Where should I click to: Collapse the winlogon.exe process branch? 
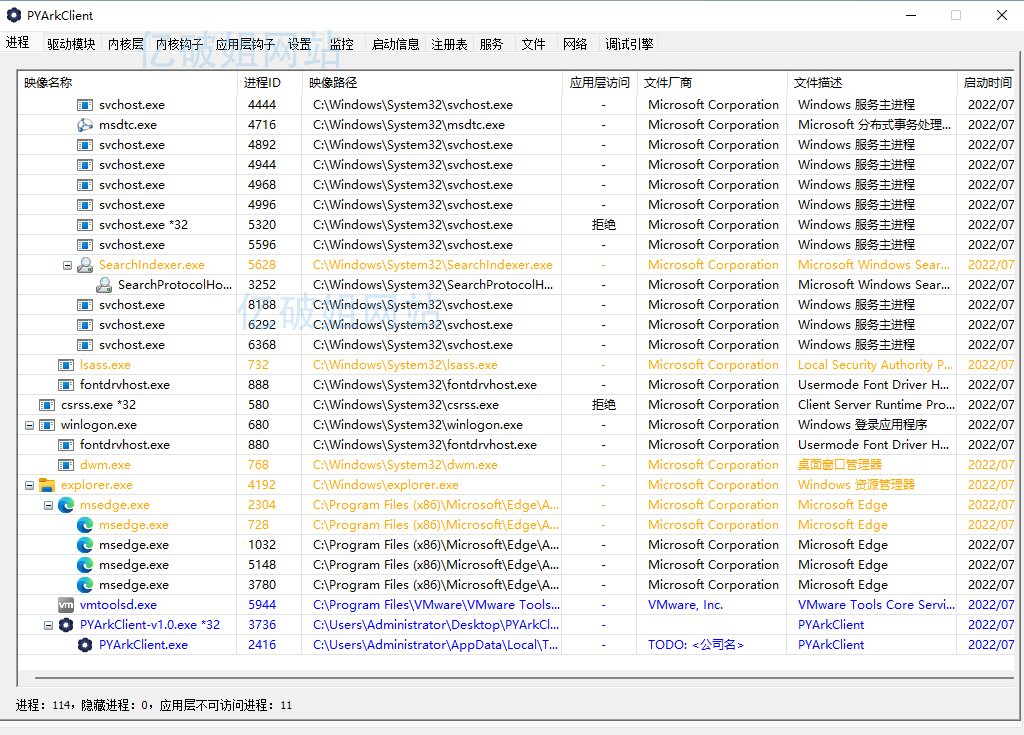pyautogui.click(x=30, y=424)
